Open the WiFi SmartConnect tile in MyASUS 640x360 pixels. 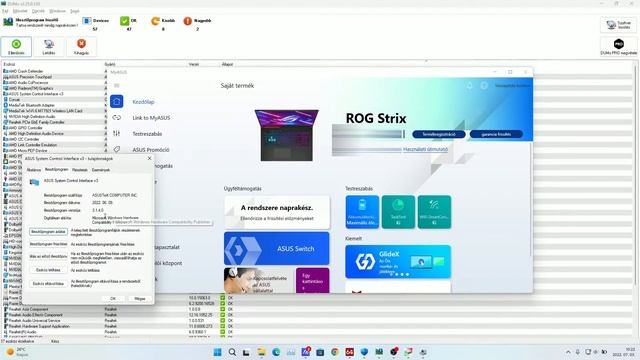pyautogui.click(x=434, y=211)
